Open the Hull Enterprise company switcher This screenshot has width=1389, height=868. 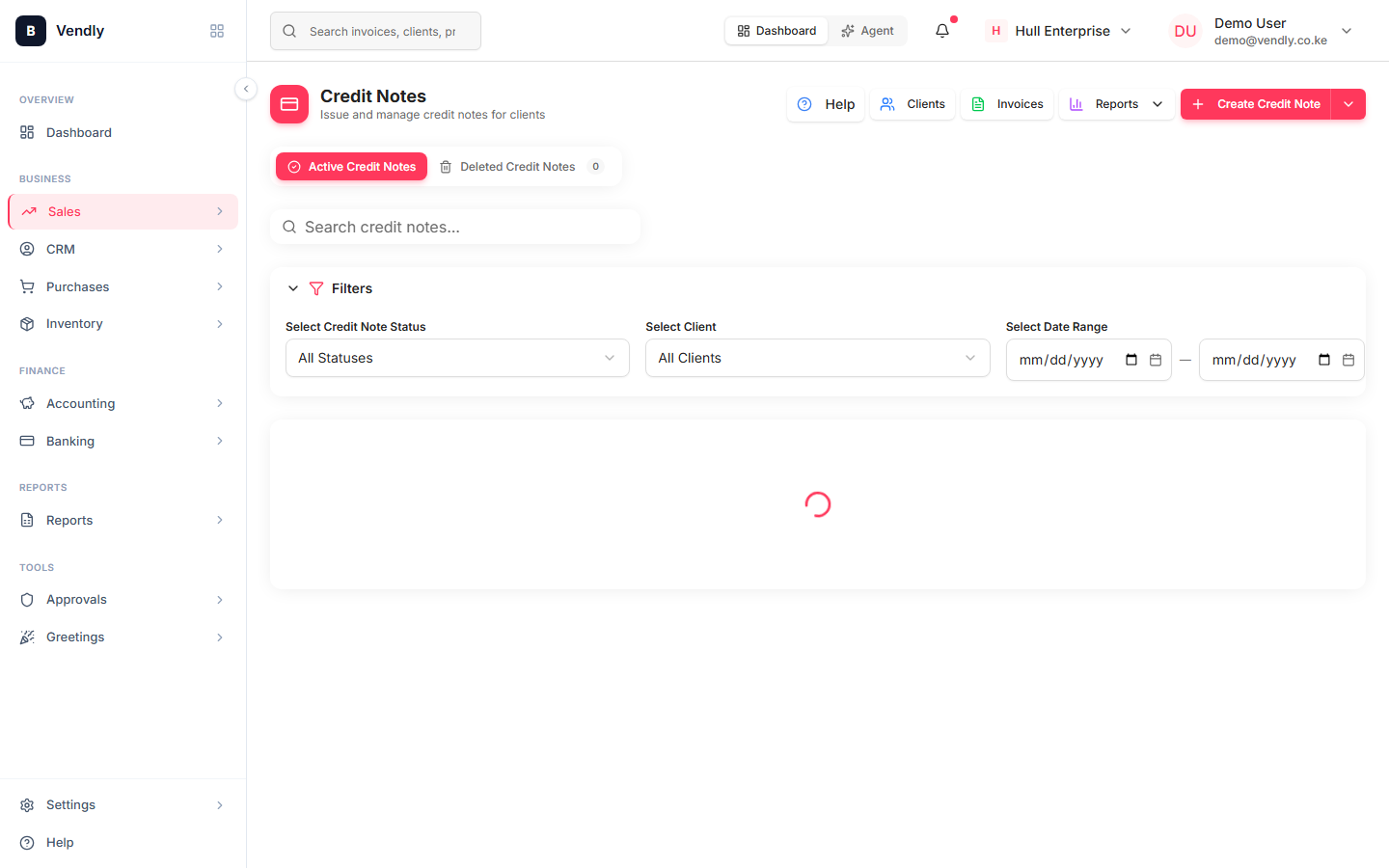(x=1058, y=31)
